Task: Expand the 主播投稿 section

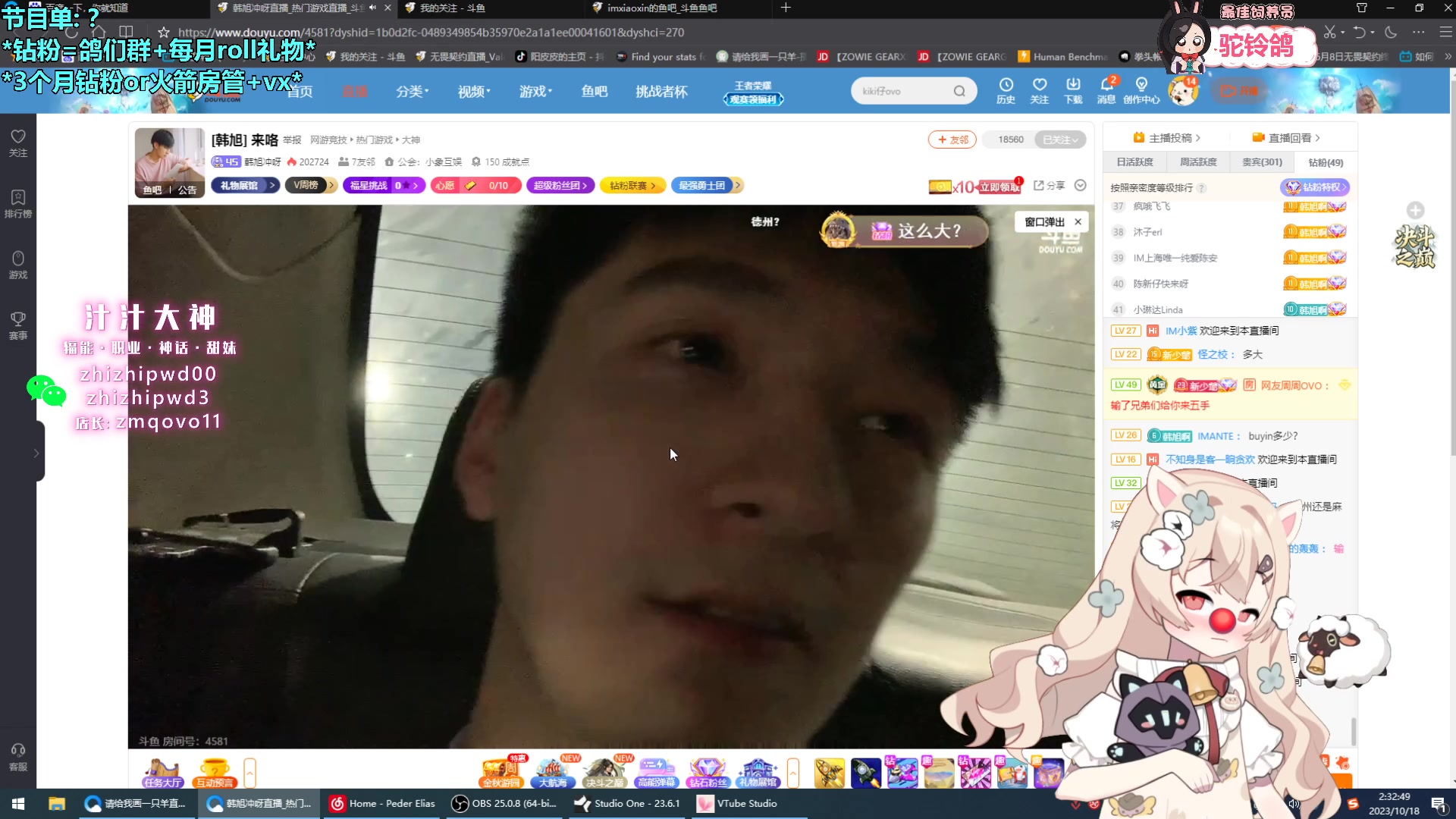Action: click(1167, 138)
